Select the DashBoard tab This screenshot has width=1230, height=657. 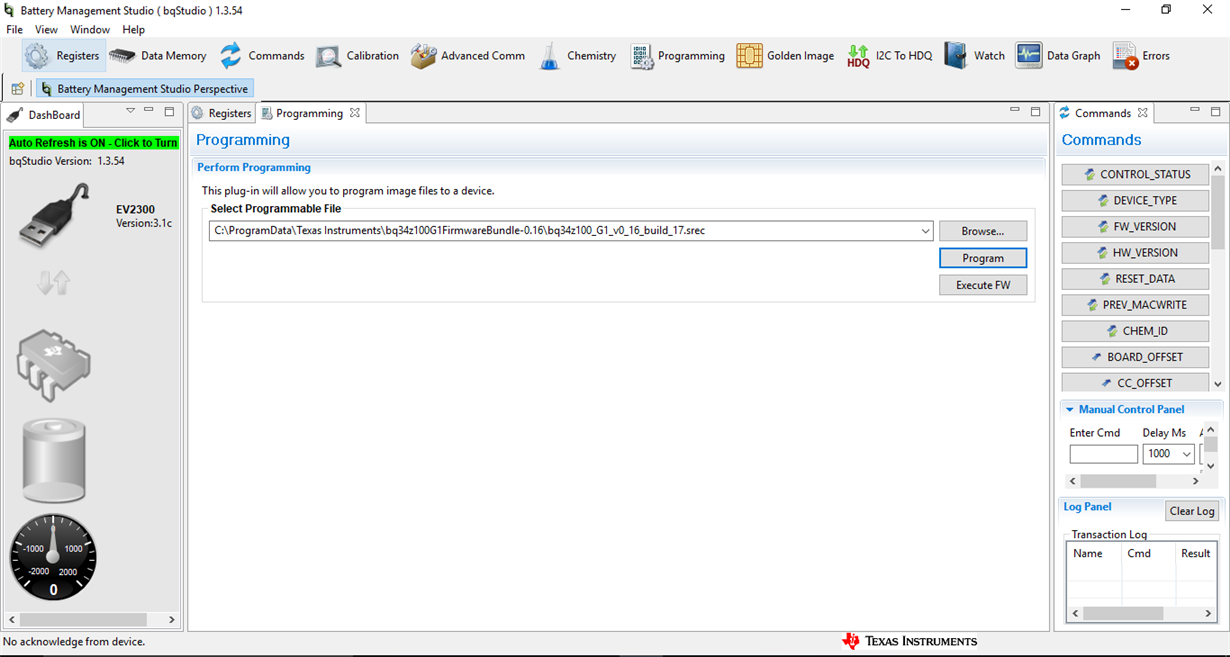point(45,114)
